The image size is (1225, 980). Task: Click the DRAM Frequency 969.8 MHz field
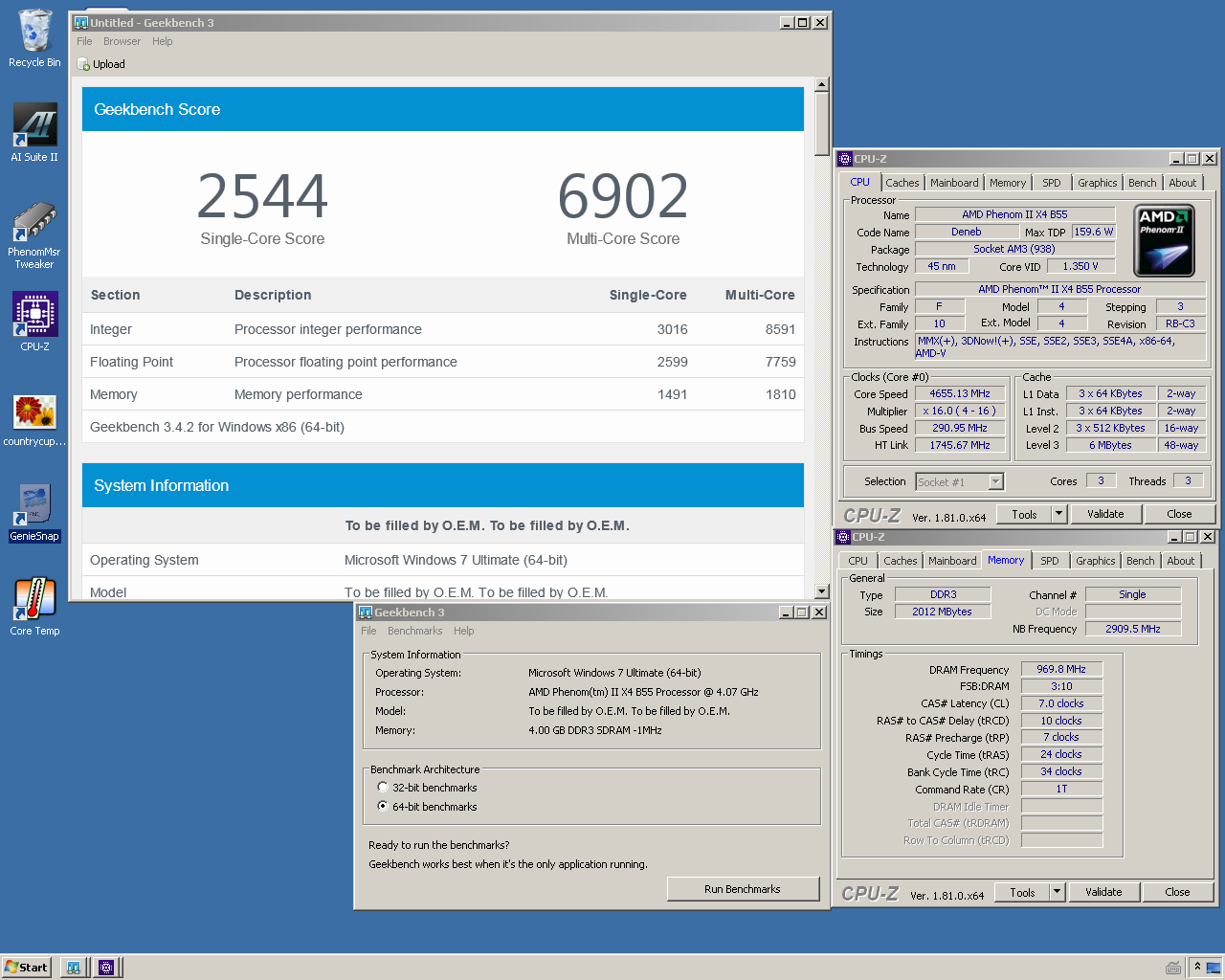[x=1061, y=669]
